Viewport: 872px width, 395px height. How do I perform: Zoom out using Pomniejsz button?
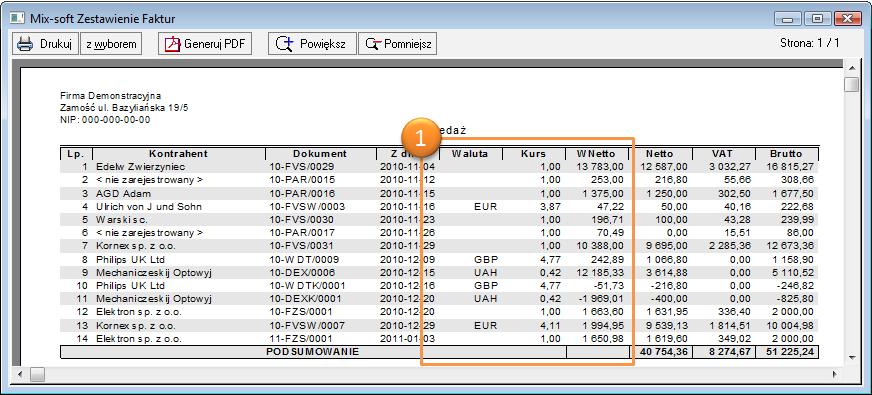click(x=398, y=44)
